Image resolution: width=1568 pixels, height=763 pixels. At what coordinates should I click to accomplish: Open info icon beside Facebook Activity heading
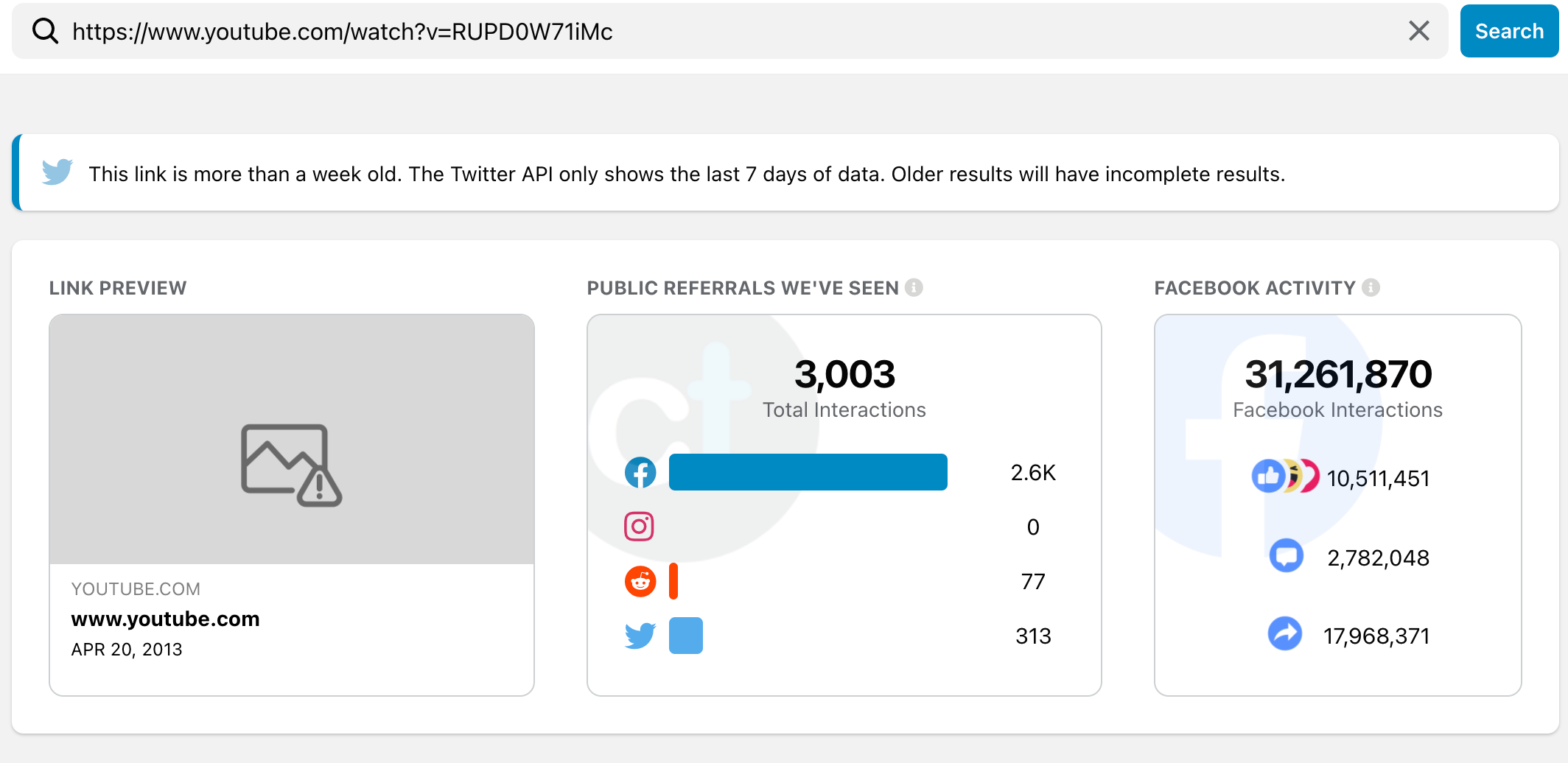1371,287
